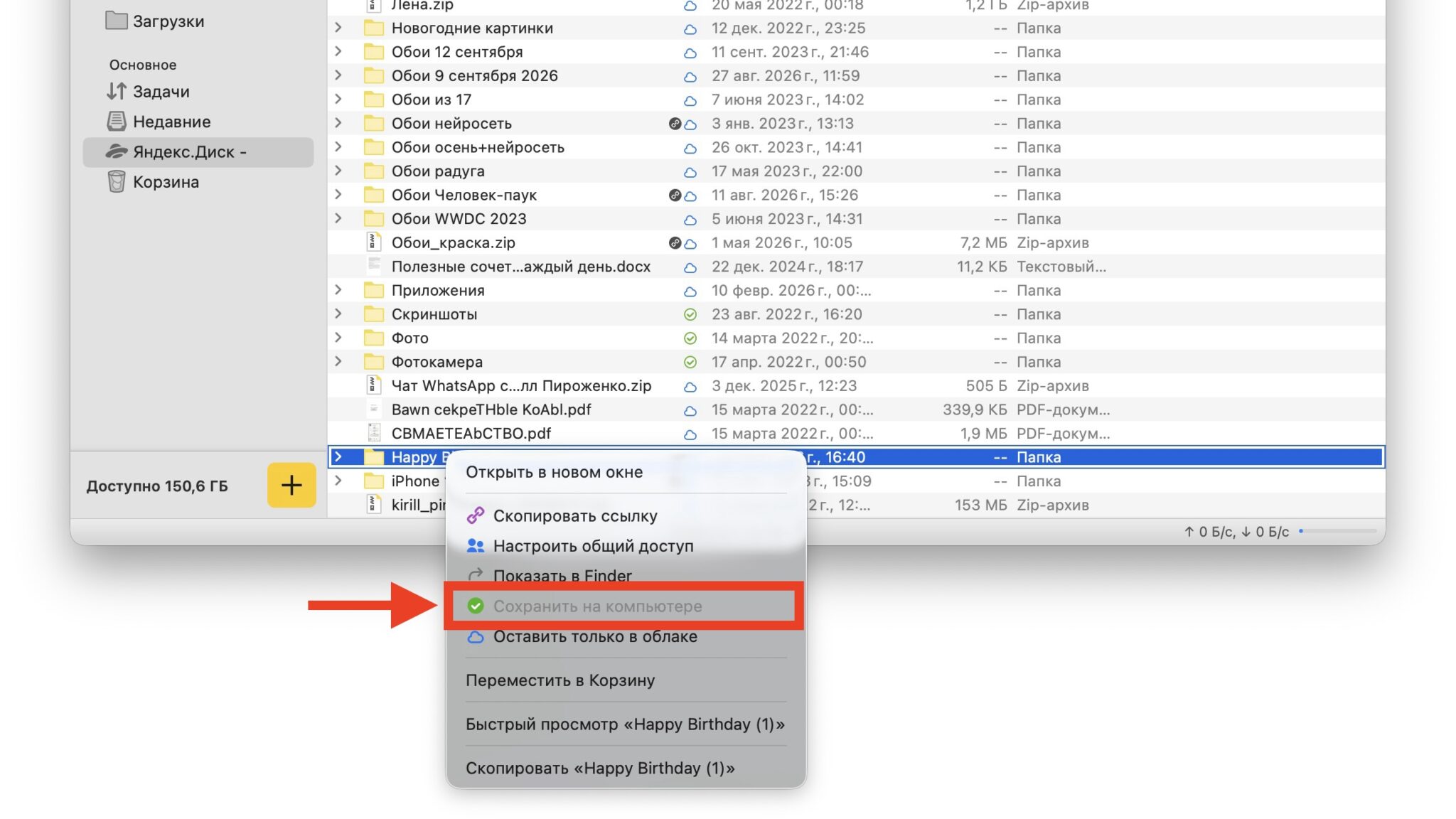
Task: Click shared link icon on Обои Человек-паук row
Action: (675, 196)
